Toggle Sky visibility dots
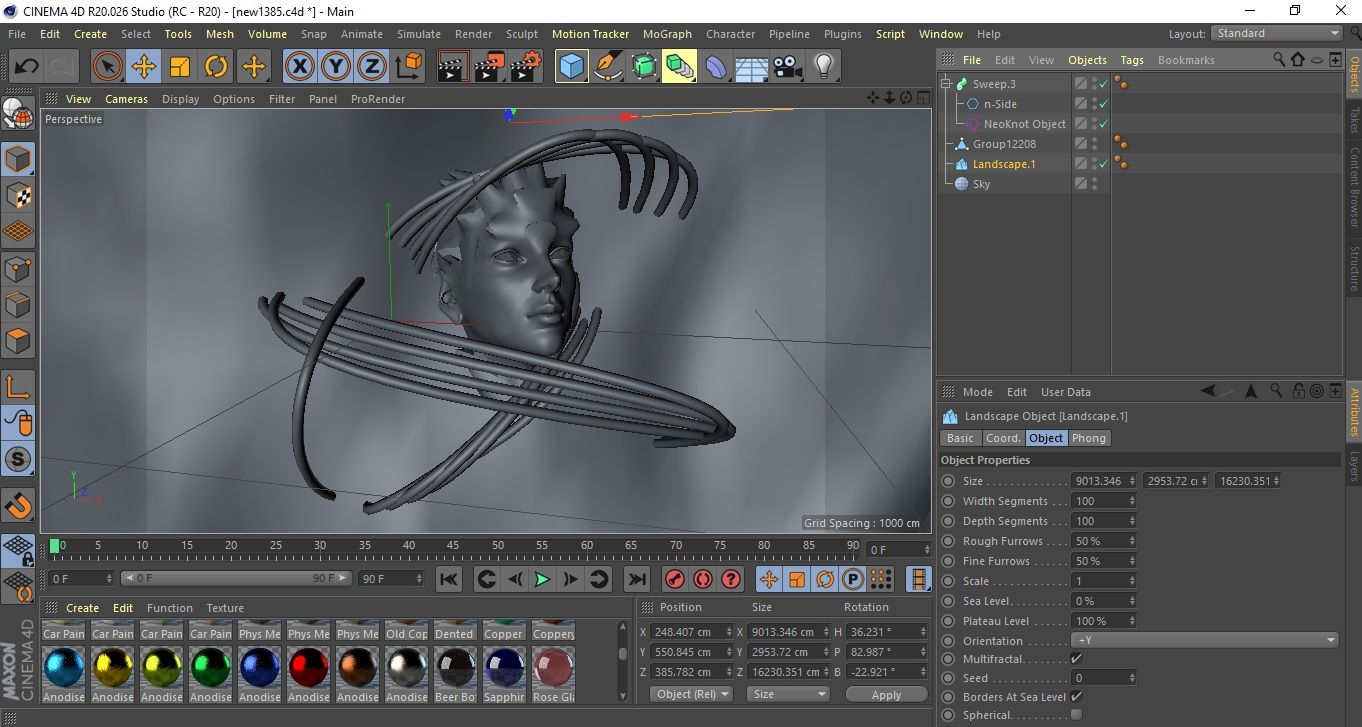1362x727 pixels. point(1095,184)
